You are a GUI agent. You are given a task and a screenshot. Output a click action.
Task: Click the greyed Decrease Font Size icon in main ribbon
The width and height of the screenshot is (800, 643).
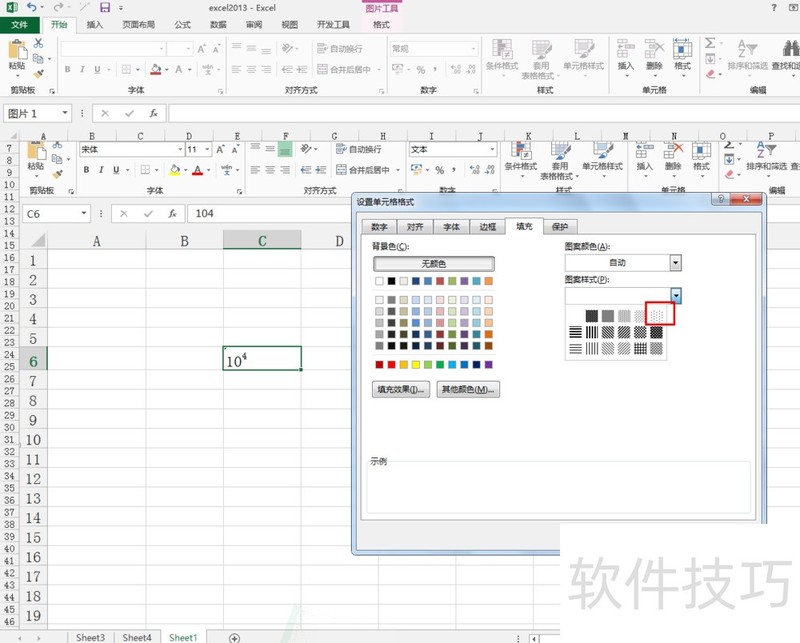pos(216,49)
